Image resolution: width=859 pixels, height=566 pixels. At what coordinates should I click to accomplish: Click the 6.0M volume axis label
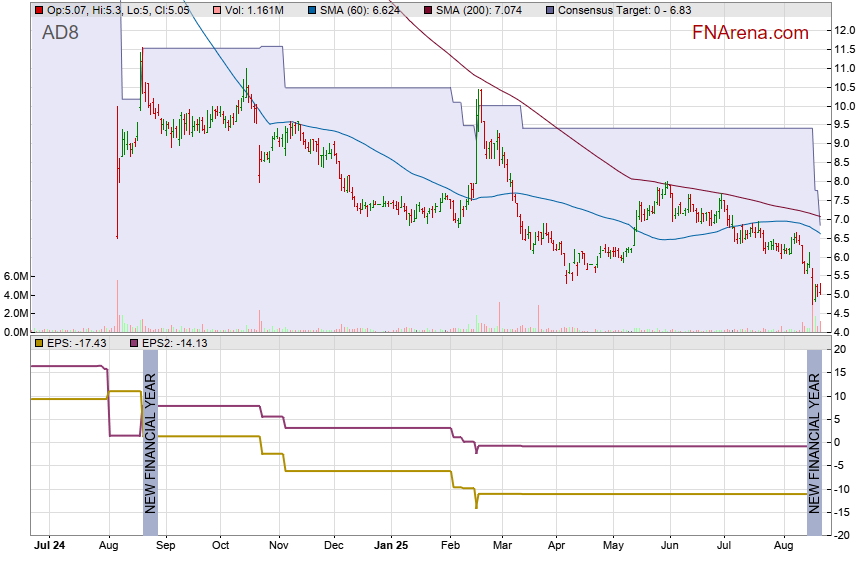[x=16, y=276]
